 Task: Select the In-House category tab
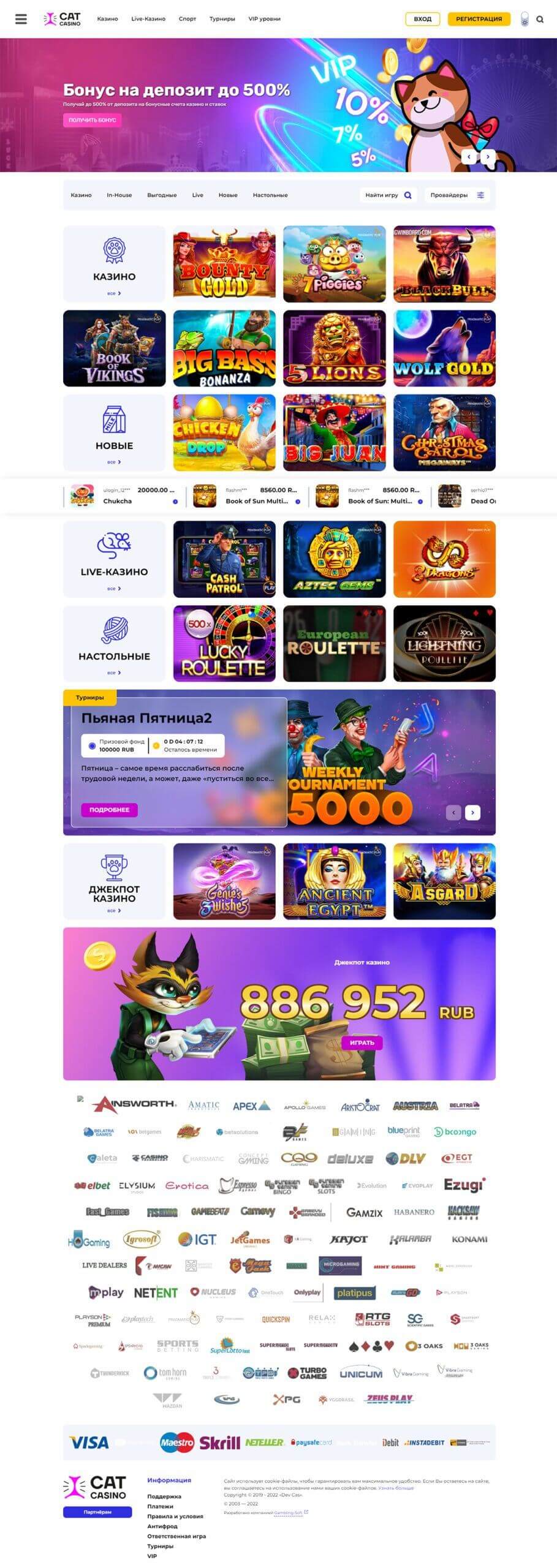pos(119,195)
